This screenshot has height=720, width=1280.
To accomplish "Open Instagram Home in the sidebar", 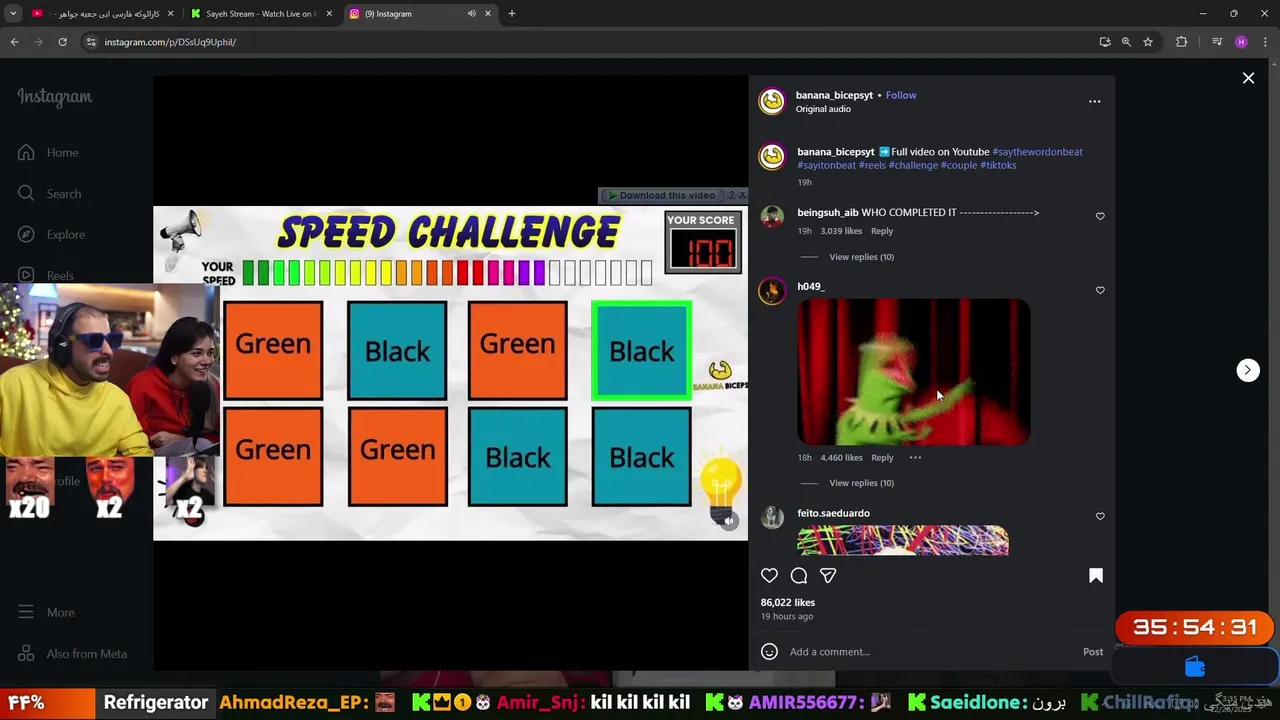I will (47, 152).
